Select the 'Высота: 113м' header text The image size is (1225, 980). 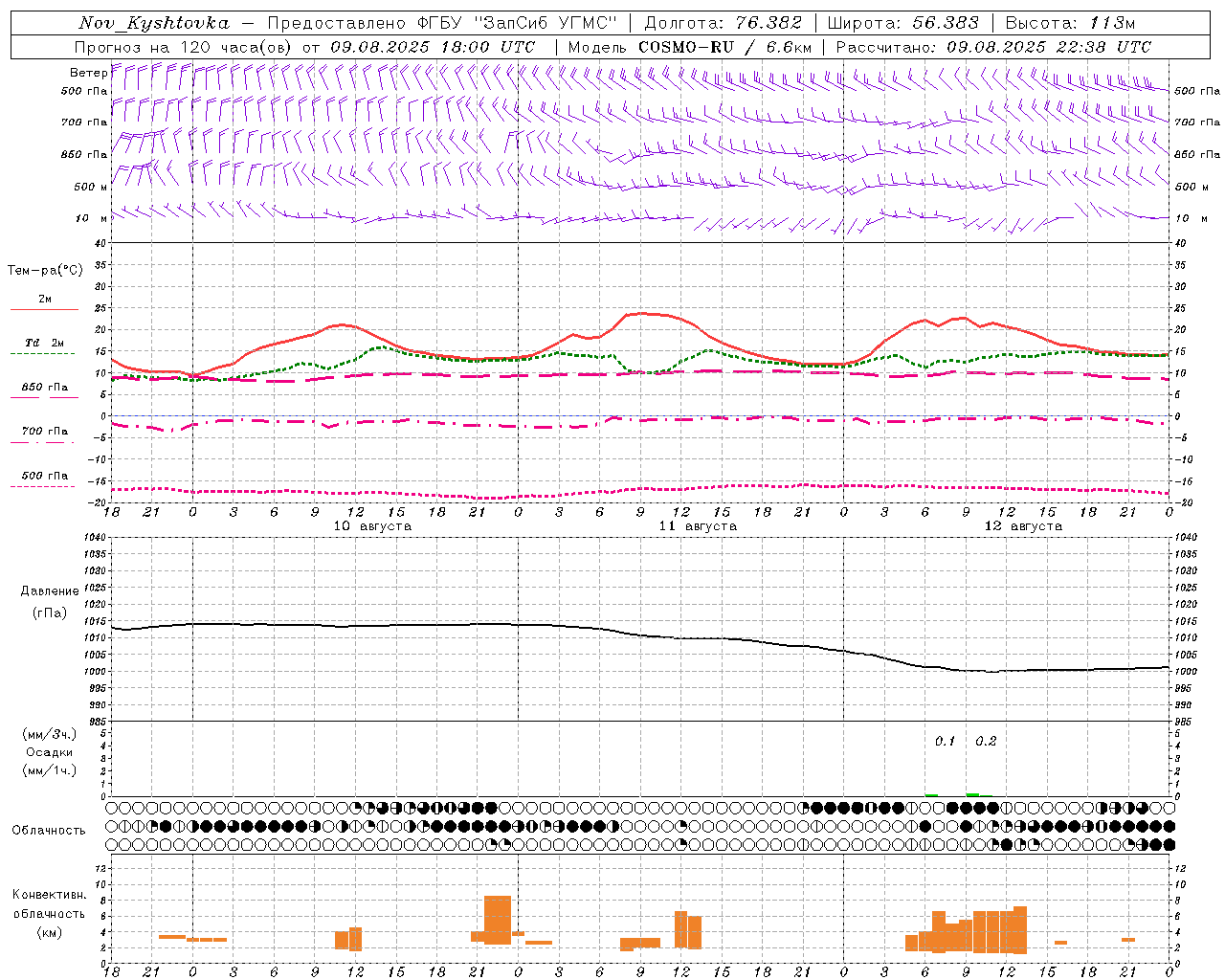[1071, 23]
